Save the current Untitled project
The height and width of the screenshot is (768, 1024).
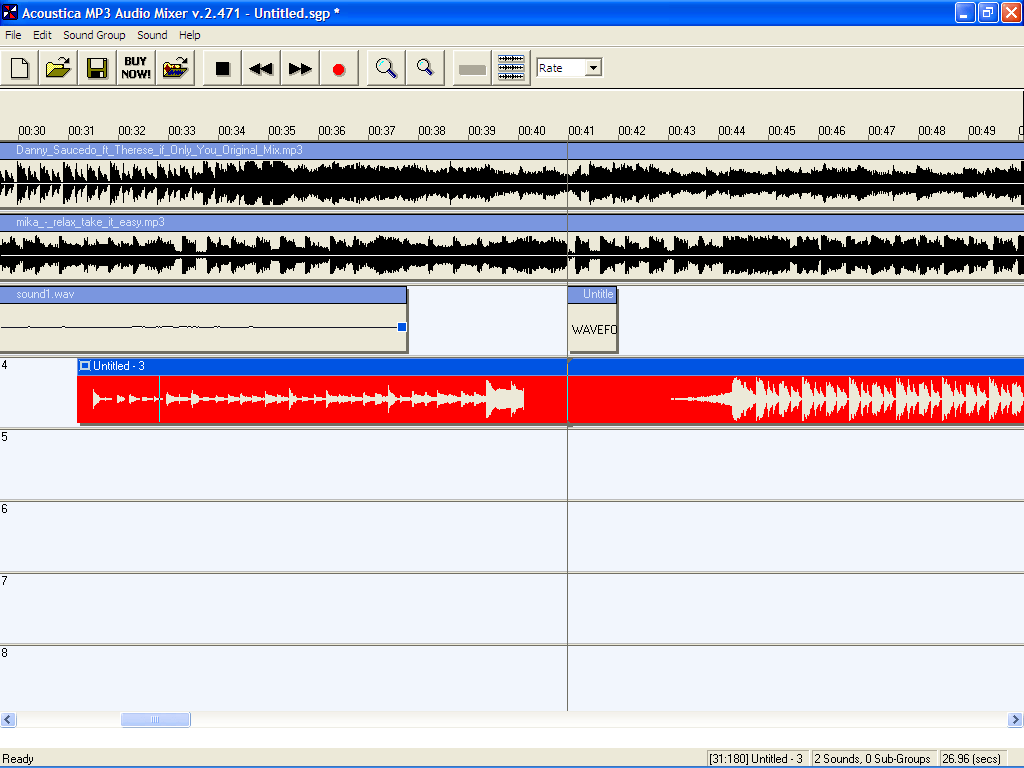96,67
